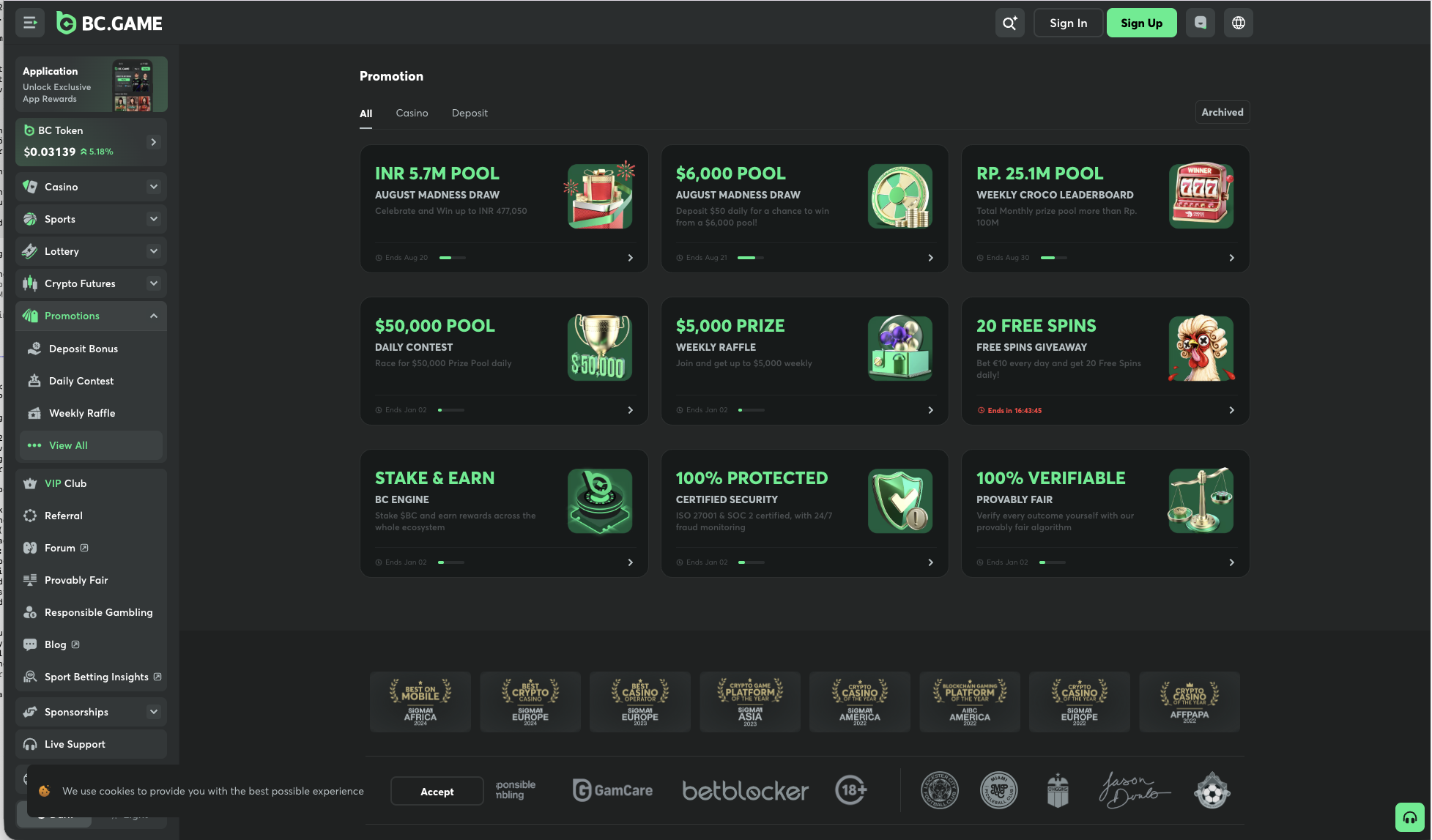The height and width of the screenshot is (840, 1432).
Task: Click the $6,000 Pool progress bar
Action: point(750,258)
